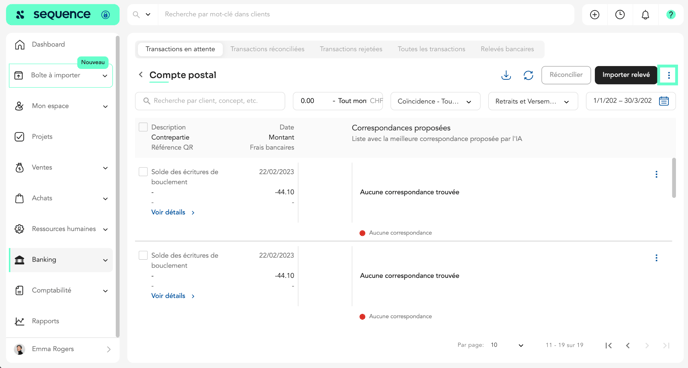This screenshot has width=688, height=368.
Task: Click the transactions list scrollbar
Action: pyautogui.click(x=674, y=178)
